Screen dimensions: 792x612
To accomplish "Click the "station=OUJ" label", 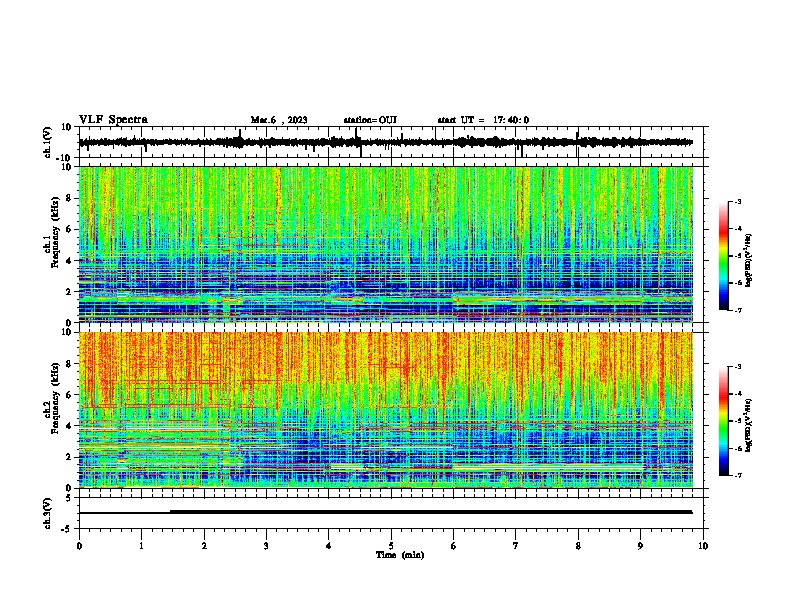I will pos(370,120).
